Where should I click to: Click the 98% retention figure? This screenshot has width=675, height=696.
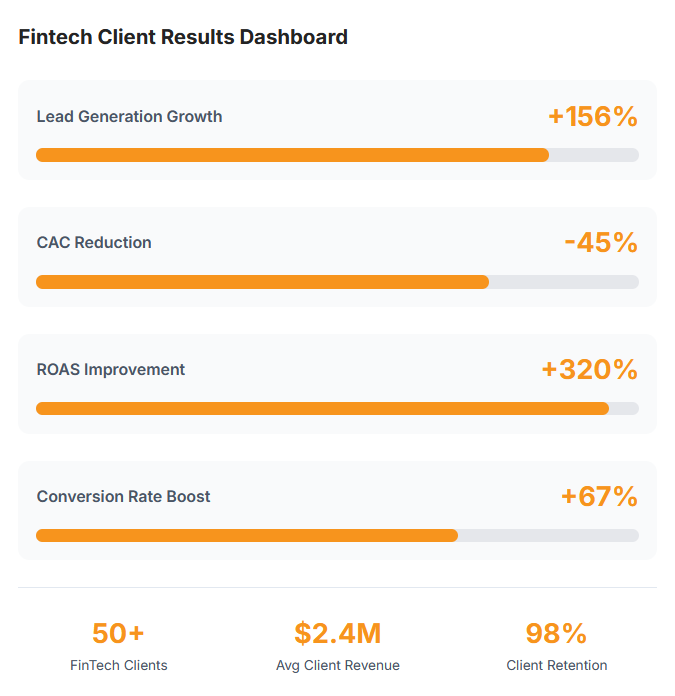556,633
